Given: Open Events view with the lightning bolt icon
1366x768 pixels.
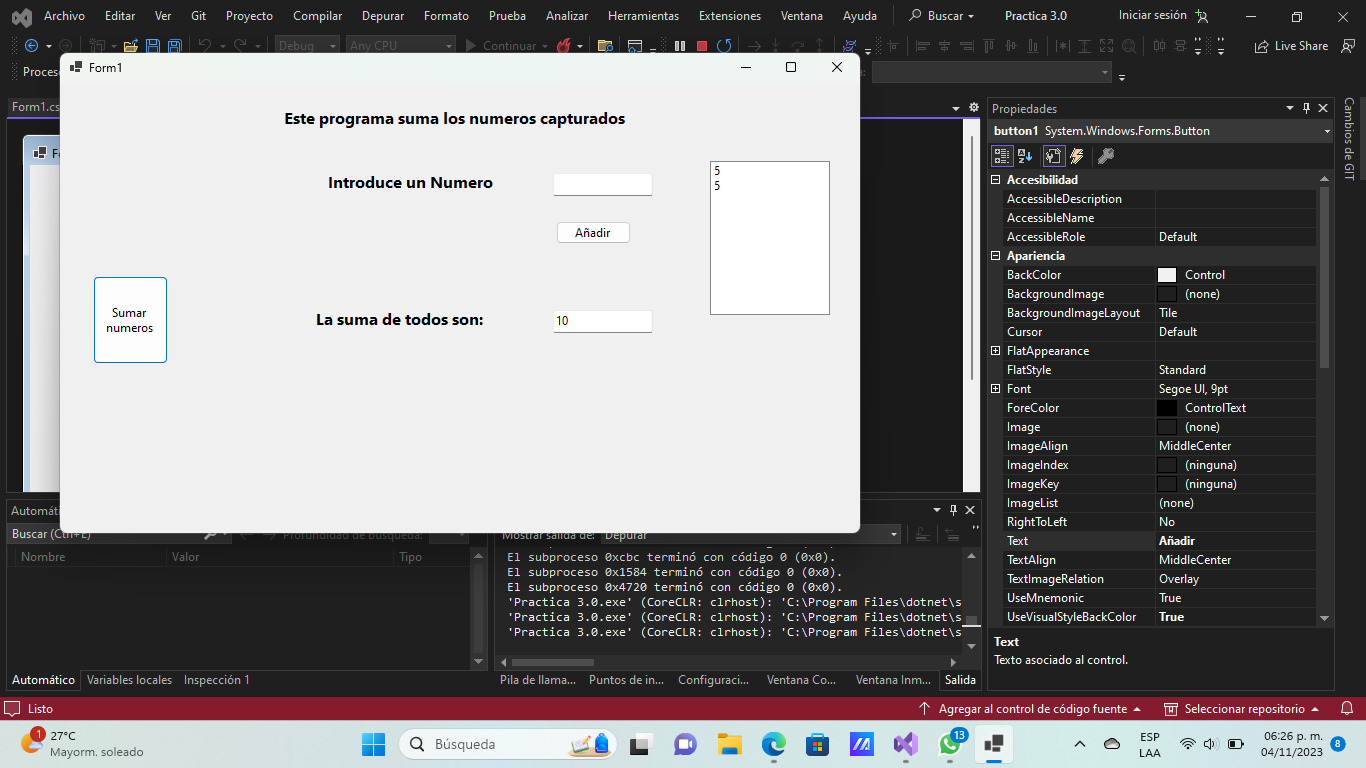Looking at the screenshot, I should tap(1078, 156).
